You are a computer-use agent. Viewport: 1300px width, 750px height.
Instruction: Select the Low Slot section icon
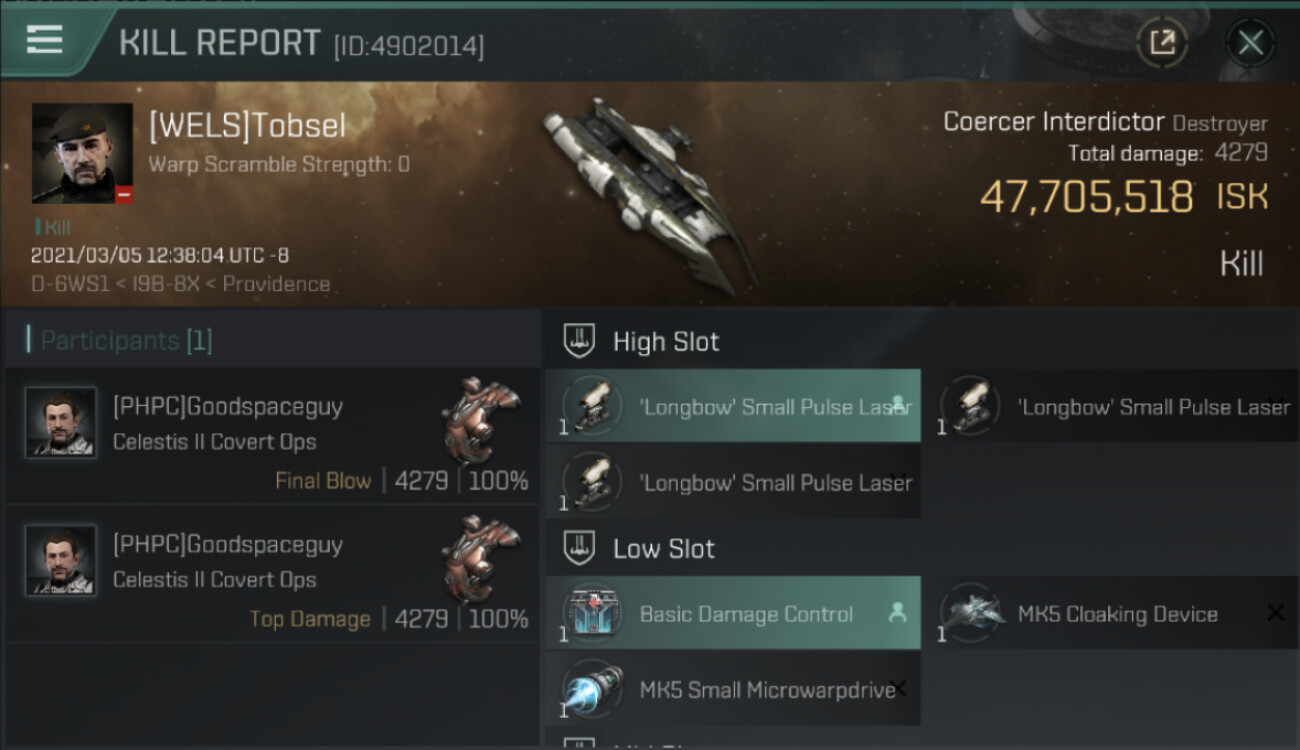580,548
